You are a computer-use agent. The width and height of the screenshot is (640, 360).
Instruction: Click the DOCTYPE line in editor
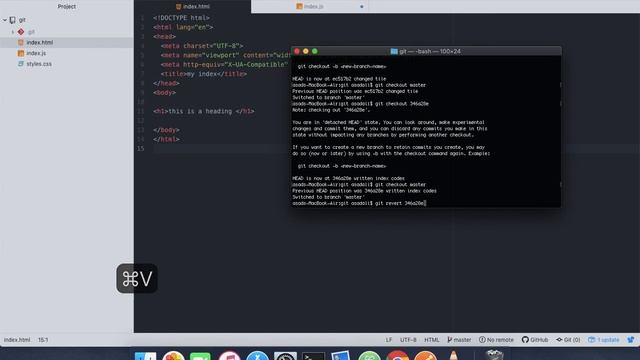pyautogui.click(x=181, y=18)
